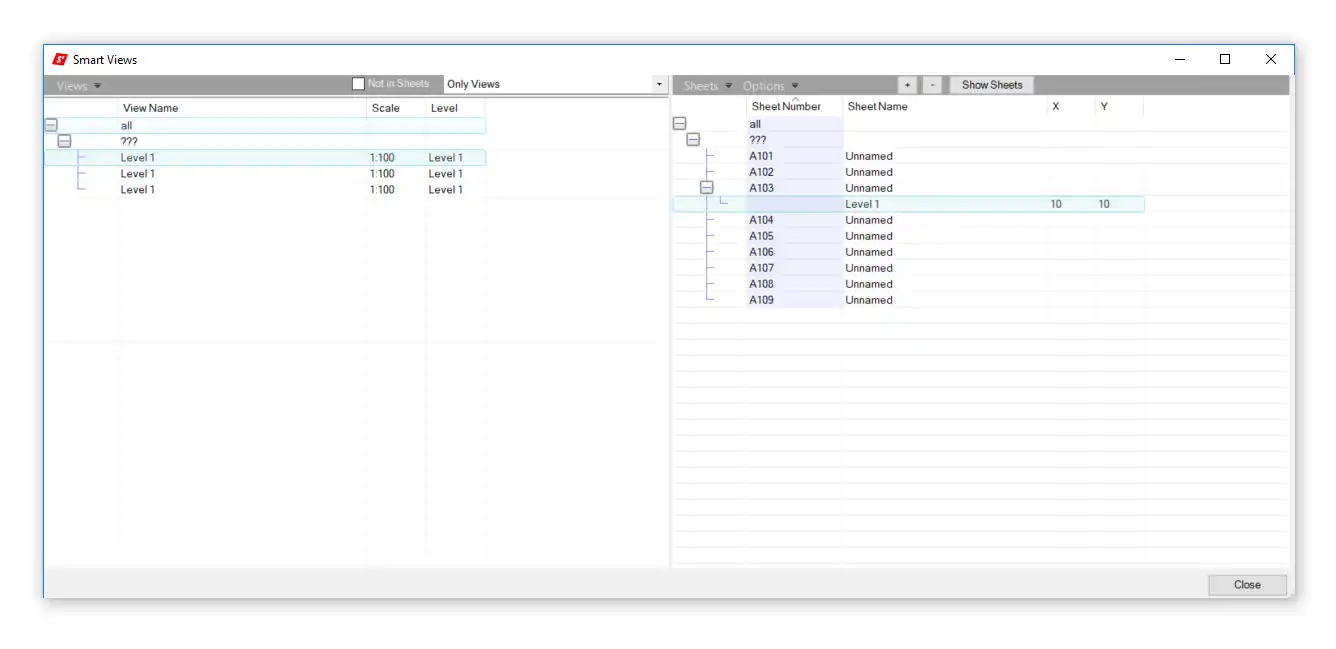Click the Y value 10 cell
Screen dimensions: 1336x649
pos(1104,204)
